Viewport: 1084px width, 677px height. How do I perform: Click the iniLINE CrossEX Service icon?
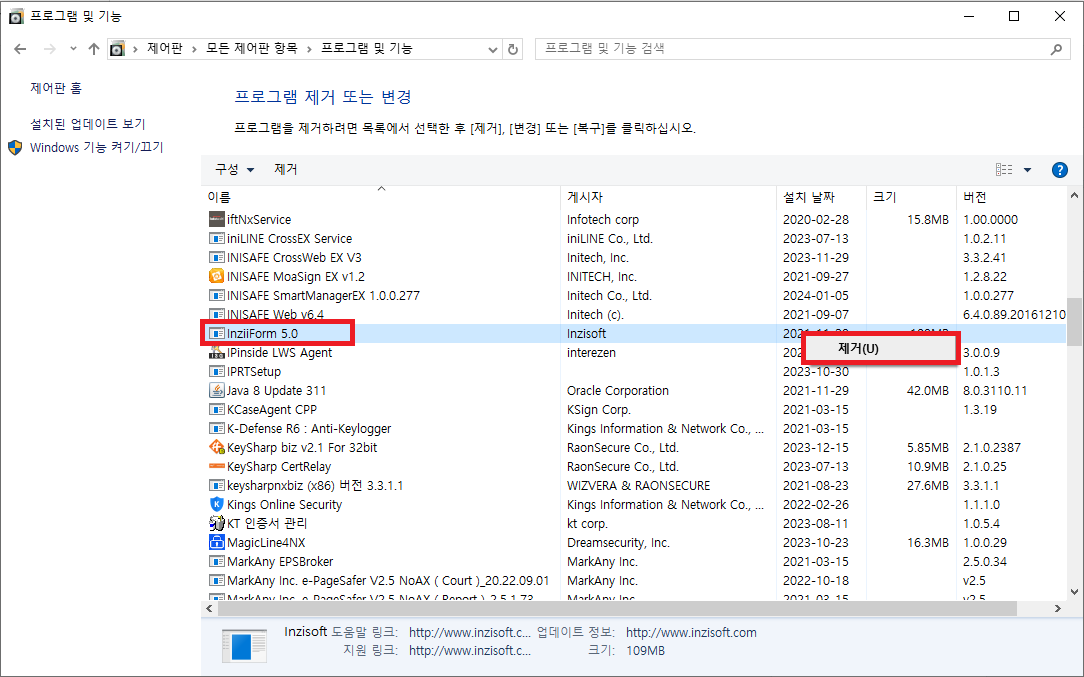tap(216, 239)
